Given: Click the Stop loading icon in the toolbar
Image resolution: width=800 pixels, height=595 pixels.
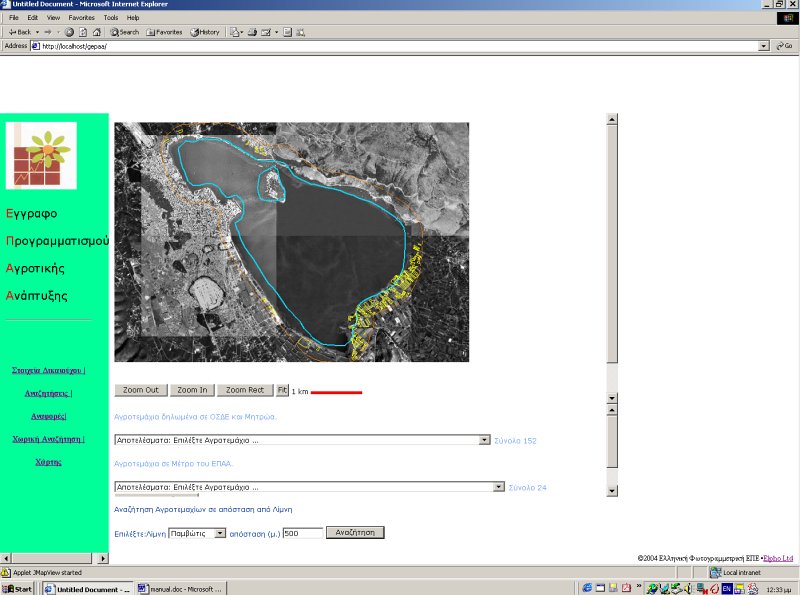Looking at the screenshot, I should coord(69,32).
